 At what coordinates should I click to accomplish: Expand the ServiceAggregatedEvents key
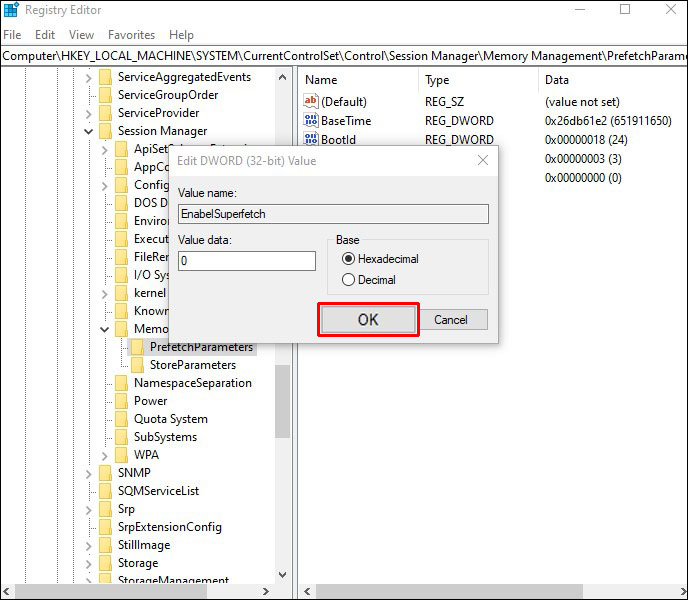click(89, 78)
